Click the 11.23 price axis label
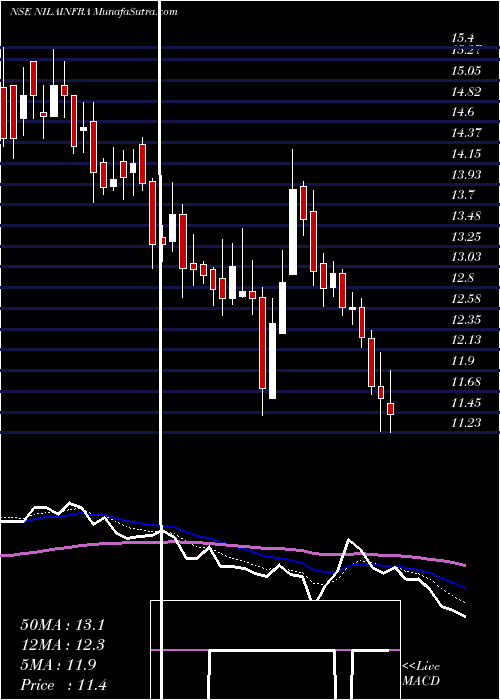This screenshot has height=700, width=500. click(x=467, y=423)
